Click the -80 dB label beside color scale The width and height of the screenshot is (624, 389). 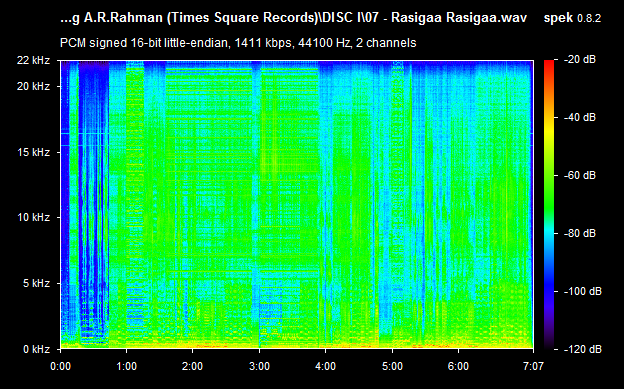(x=580, y=233)
